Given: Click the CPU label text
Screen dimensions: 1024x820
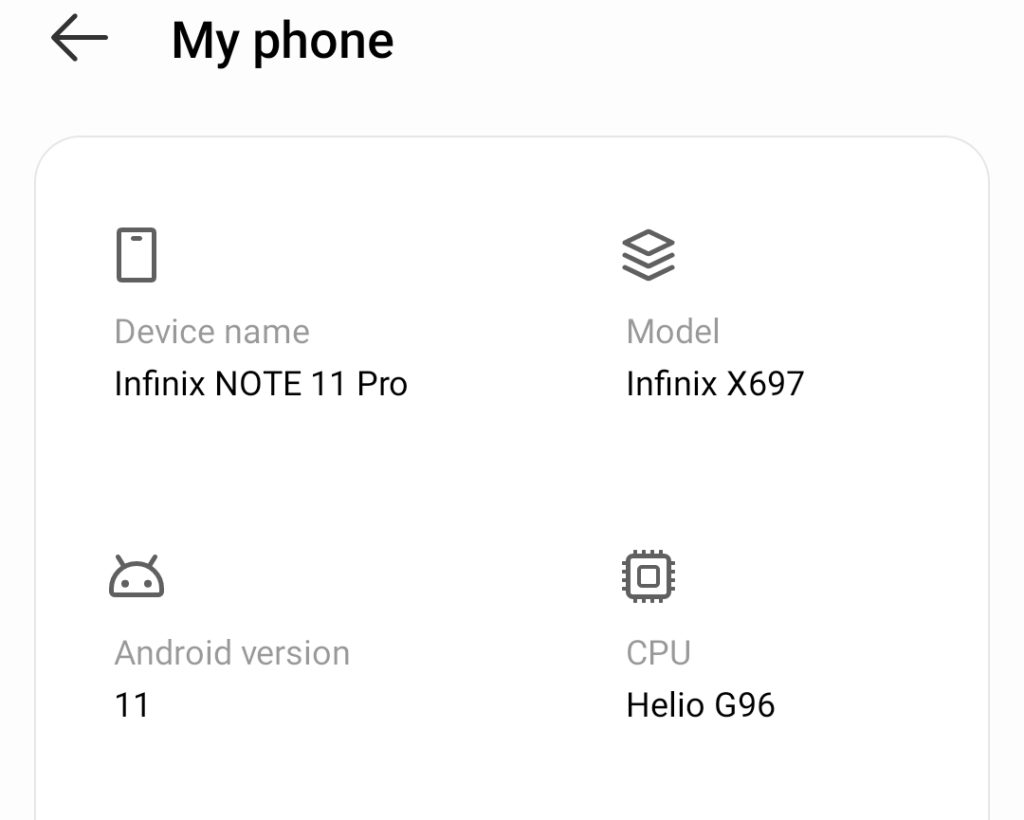Looking at the screenshot, I should (x=659, y=652).
